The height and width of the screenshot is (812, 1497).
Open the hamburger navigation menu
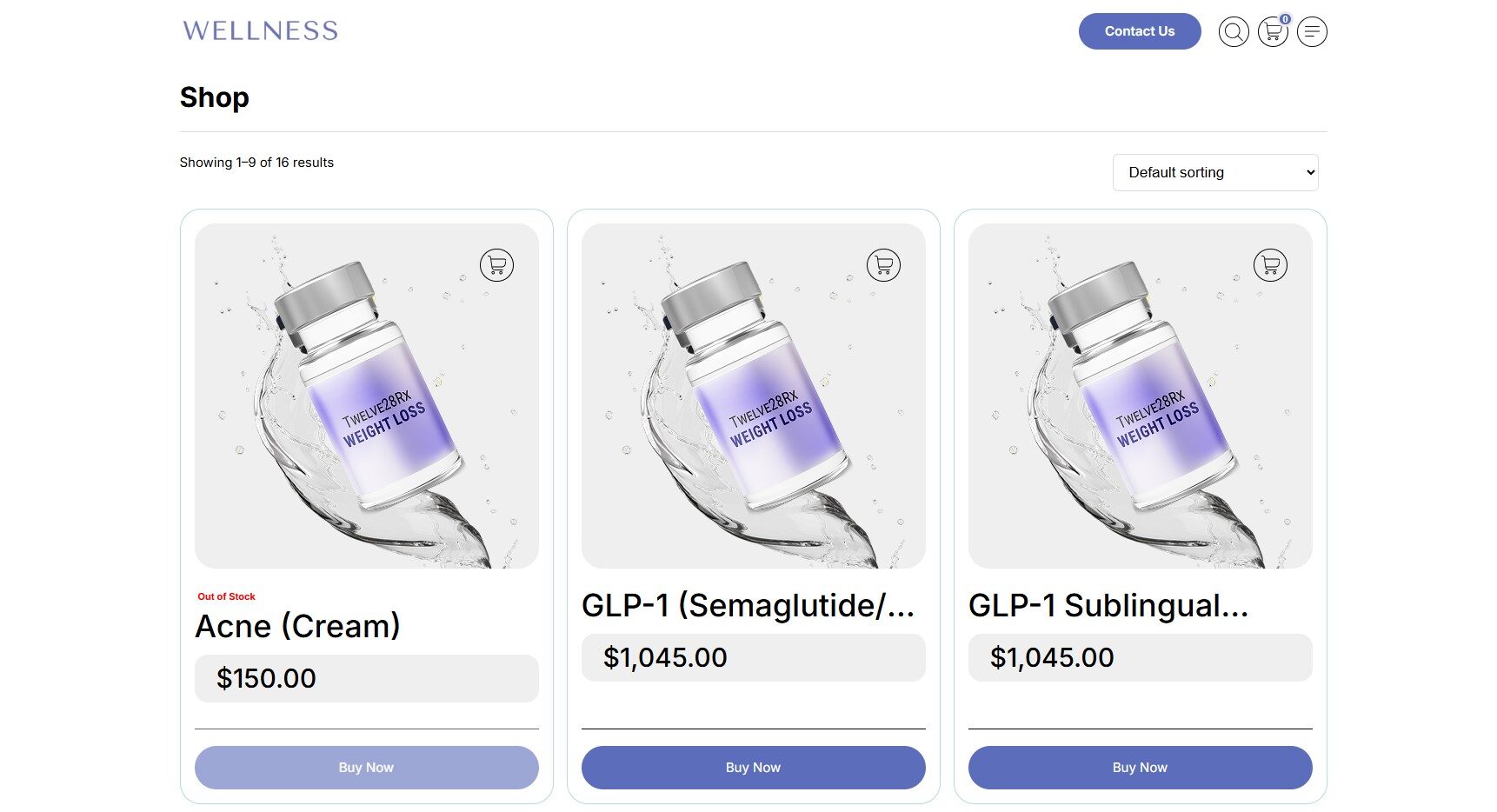[1312, 31]
